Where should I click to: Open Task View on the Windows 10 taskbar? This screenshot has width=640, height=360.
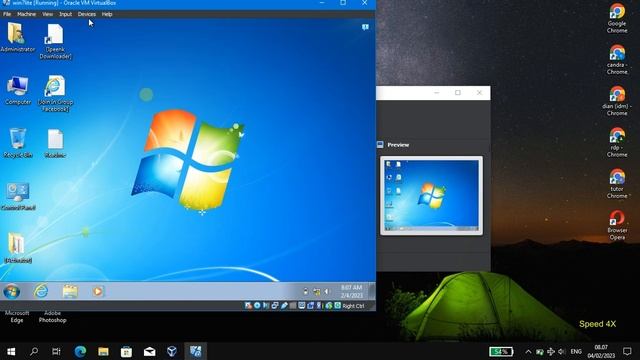tap(56, 351)
